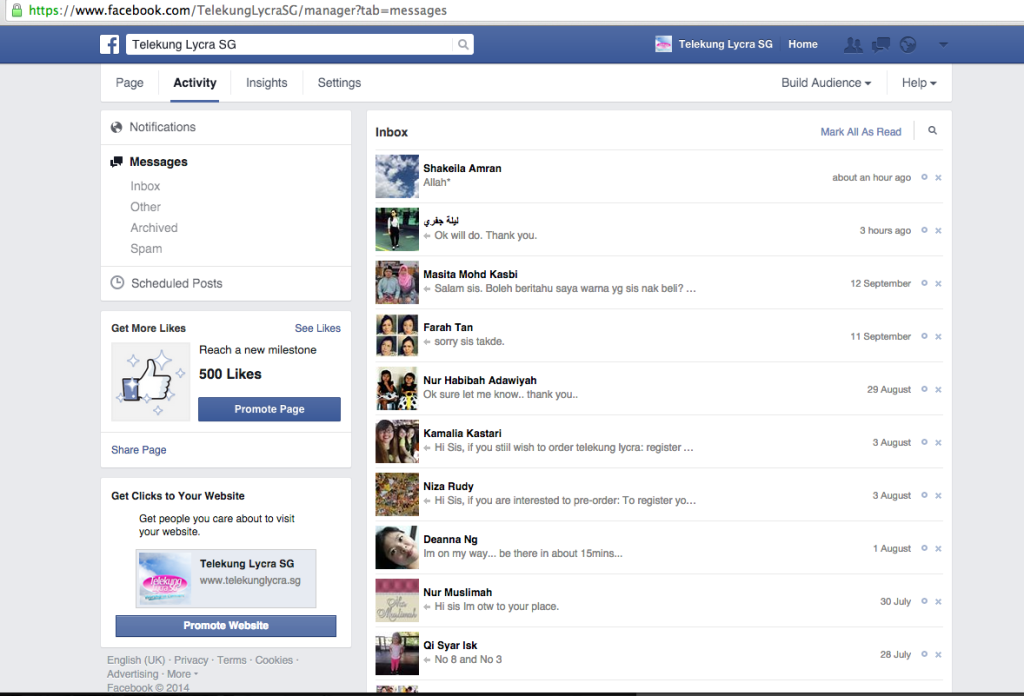Viewport: 1024px width, 696px height.
Task: Open the Cookies footer link
Action: point(274,660)
